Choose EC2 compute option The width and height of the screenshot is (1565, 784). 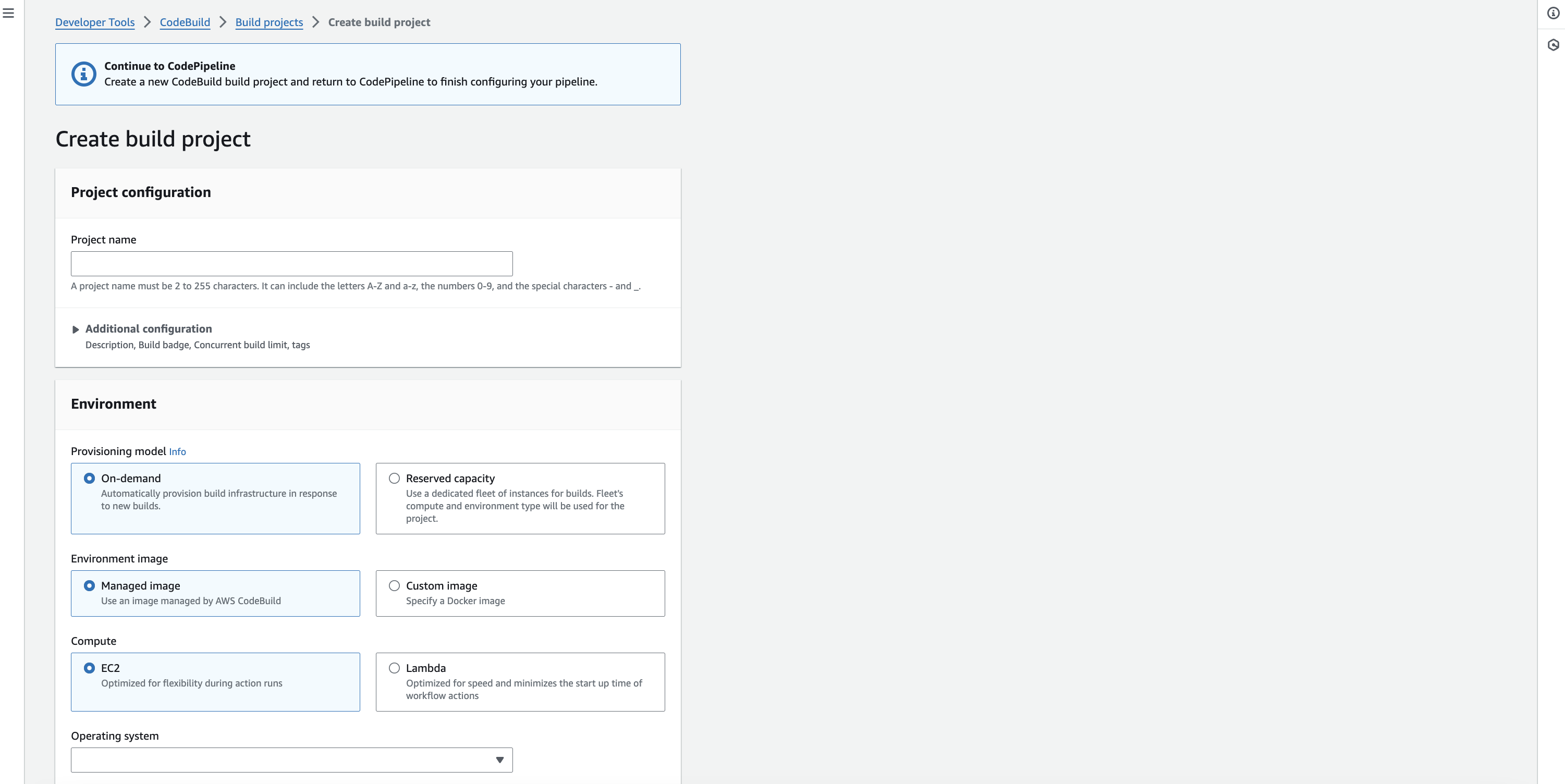89,668
